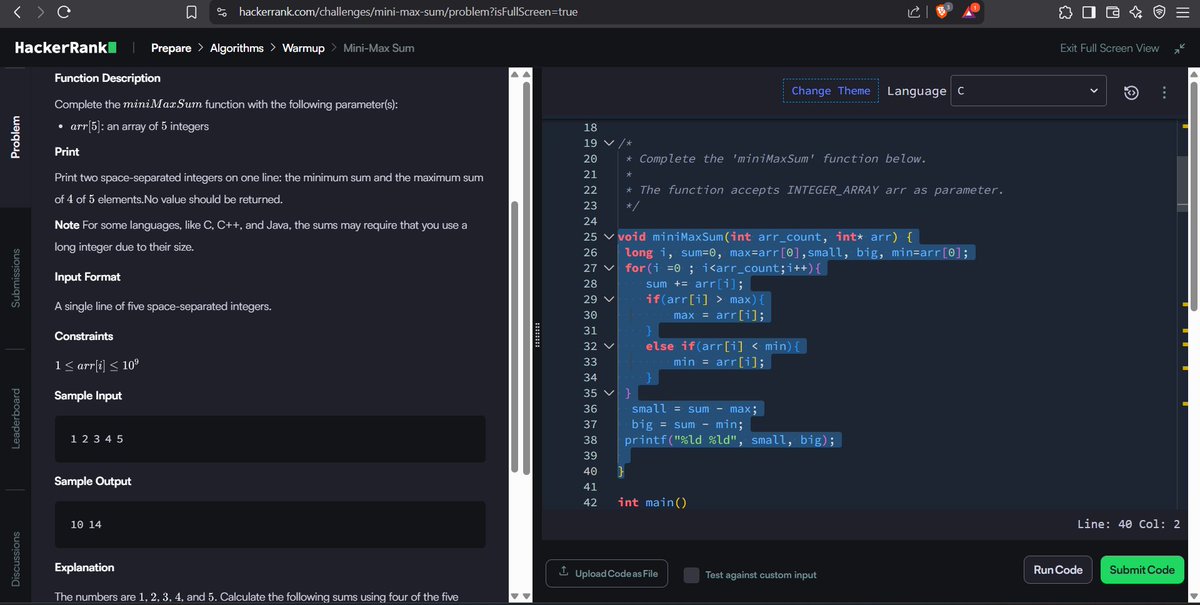Open Brave Wallet icon

1113,11
